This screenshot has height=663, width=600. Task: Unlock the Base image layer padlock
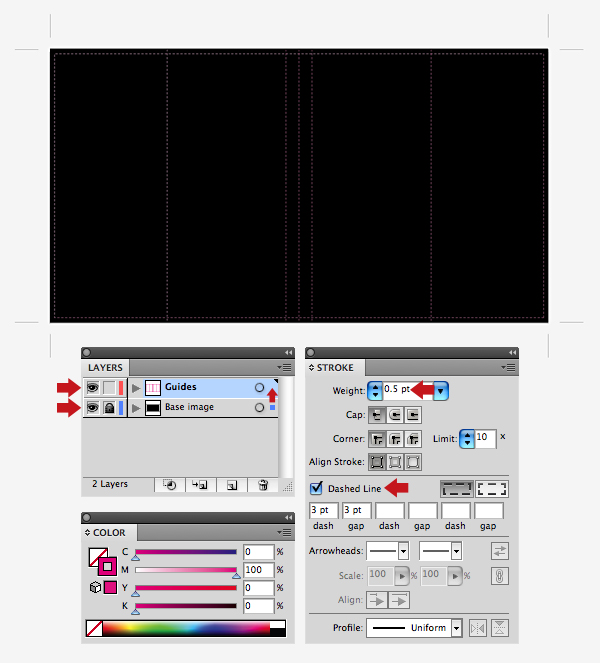tap(109, 408)
